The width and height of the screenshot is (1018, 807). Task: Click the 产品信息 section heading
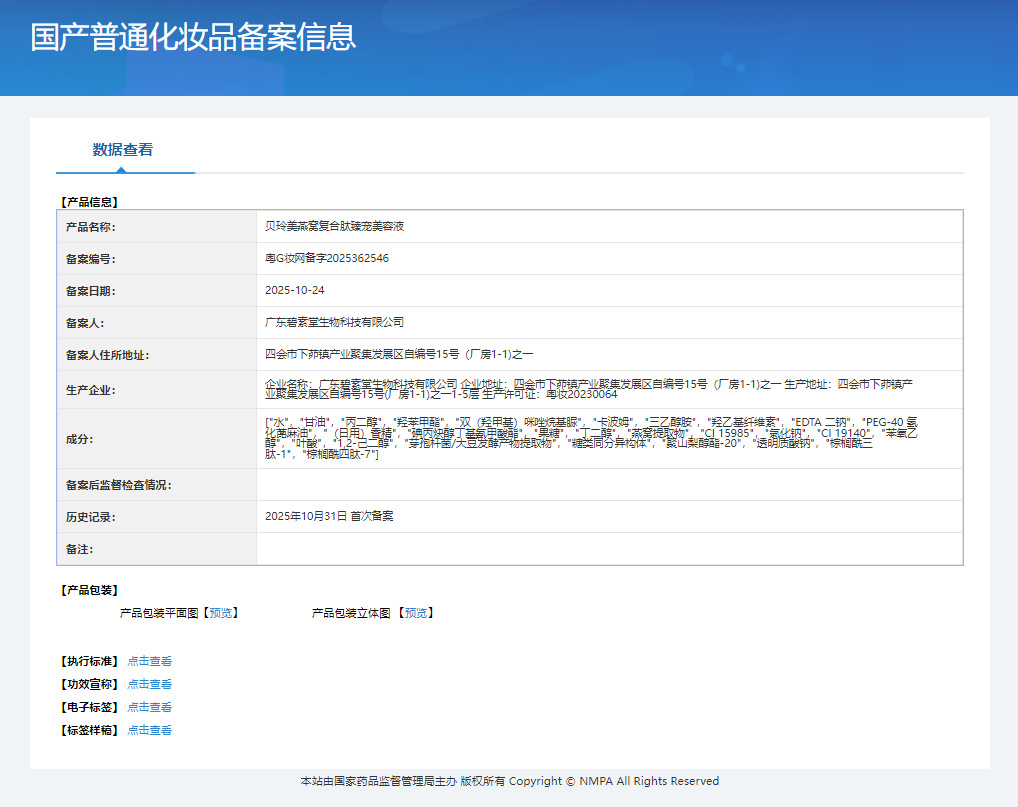coord(90,202)
